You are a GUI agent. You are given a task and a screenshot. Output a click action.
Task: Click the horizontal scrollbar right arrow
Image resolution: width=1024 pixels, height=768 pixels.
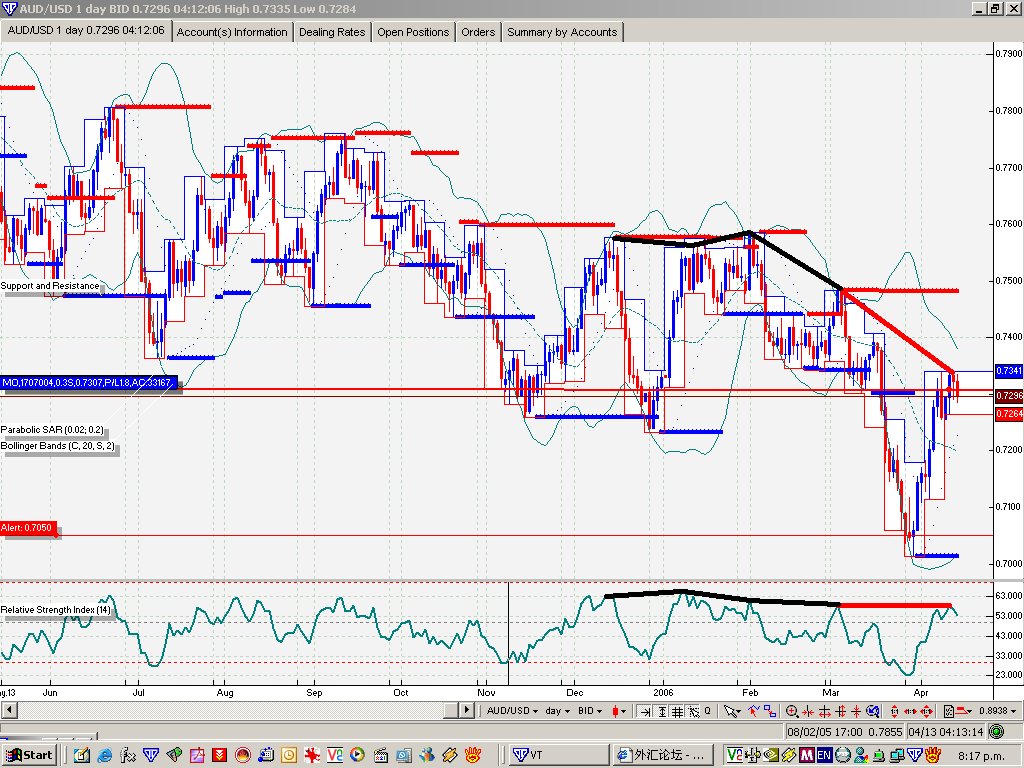[465, 710]
